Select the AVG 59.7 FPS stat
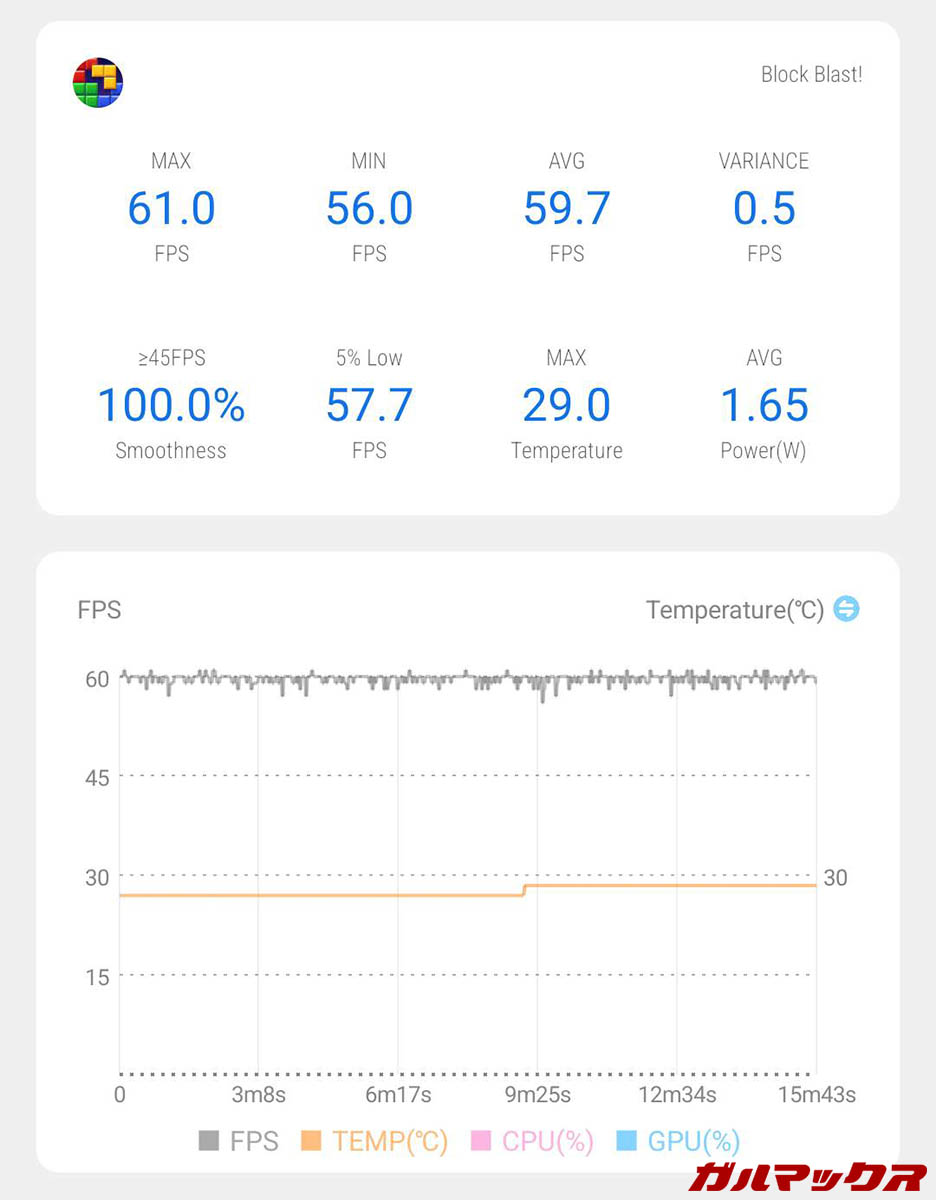The image size is (936, 1200). click(x=567, y=208)
